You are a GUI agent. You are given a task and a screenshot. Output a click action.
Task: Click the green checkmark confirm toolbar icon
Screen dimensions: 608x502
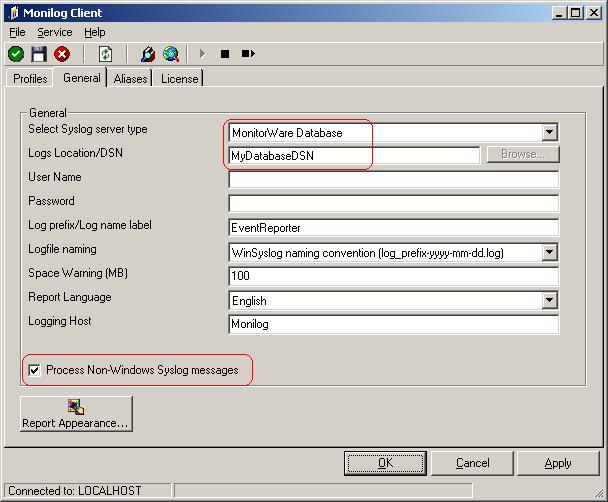point(16,54)
